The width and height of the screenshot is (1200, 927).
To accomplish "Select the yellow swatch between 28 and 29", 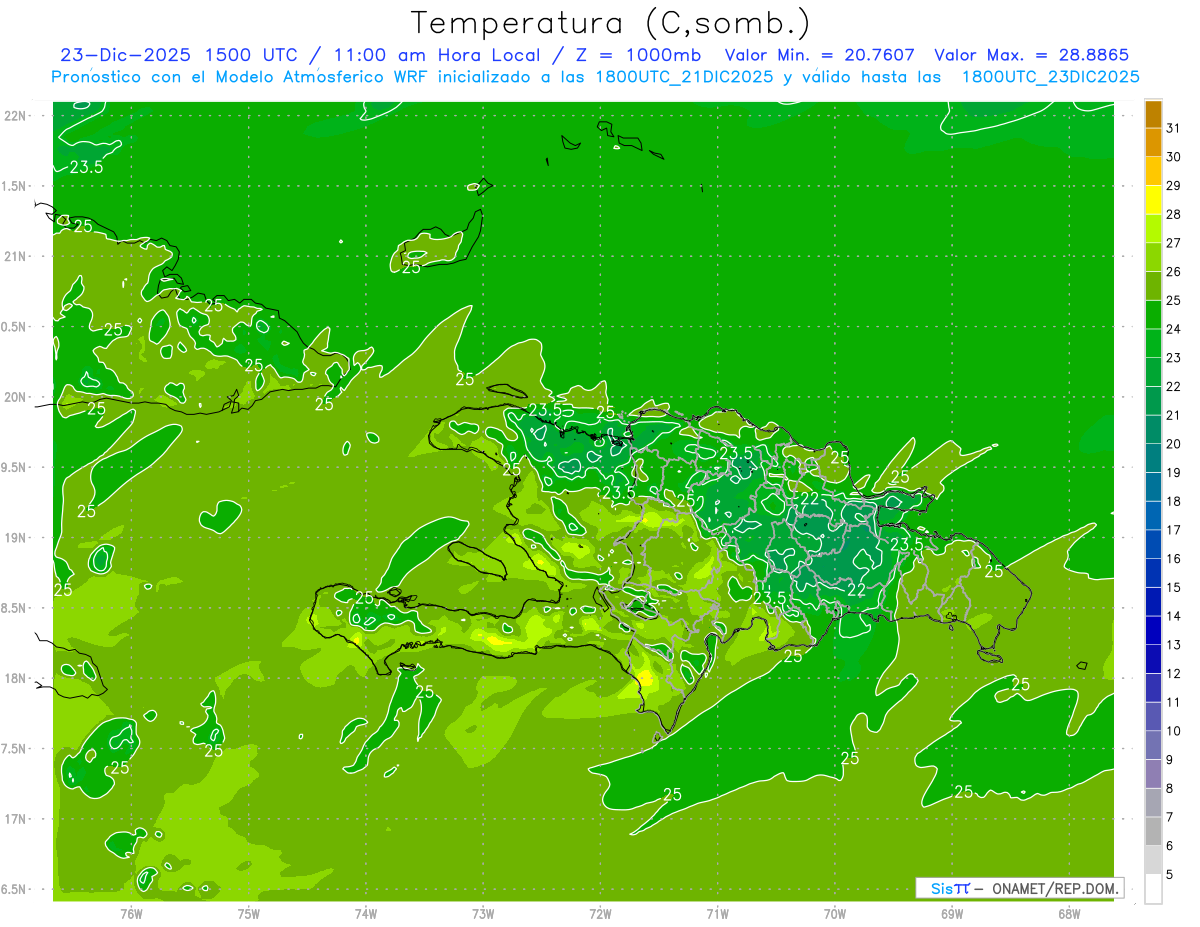I will click(x=1153, y=200).
